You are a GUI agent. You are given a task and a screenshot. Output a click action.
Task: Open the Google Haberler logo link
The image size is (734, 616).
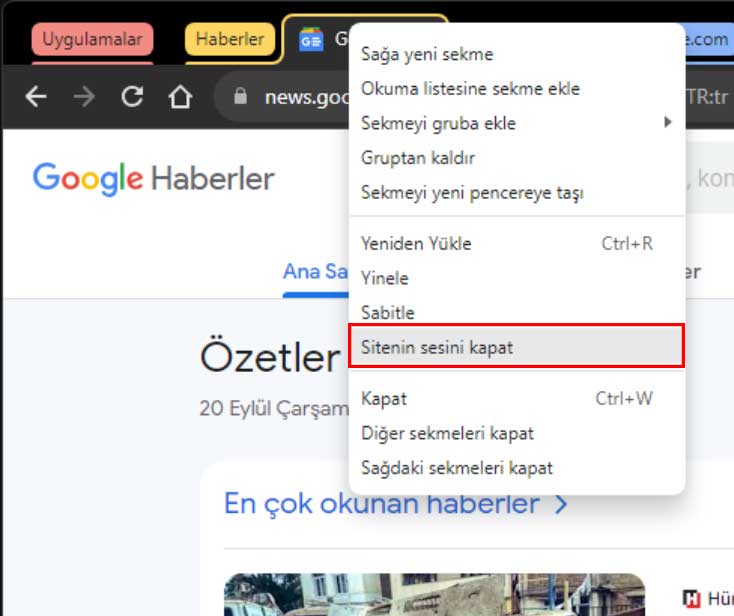coord(154,179)
